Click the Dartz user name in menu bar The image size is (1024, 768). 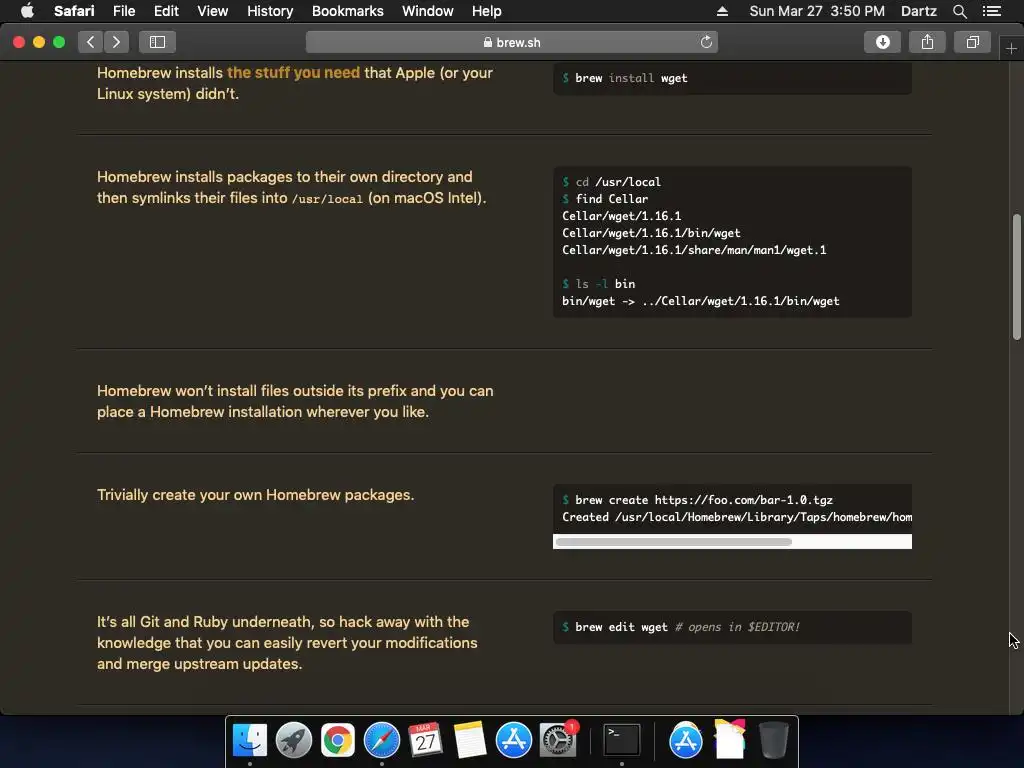pyautogui.click(x=918, y=11)
